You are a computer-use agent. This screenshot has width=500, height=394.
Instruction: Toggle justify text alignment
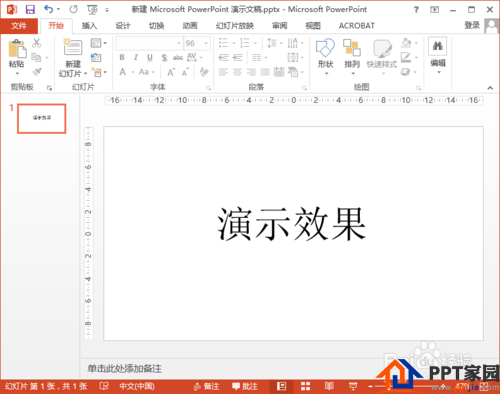265,72
